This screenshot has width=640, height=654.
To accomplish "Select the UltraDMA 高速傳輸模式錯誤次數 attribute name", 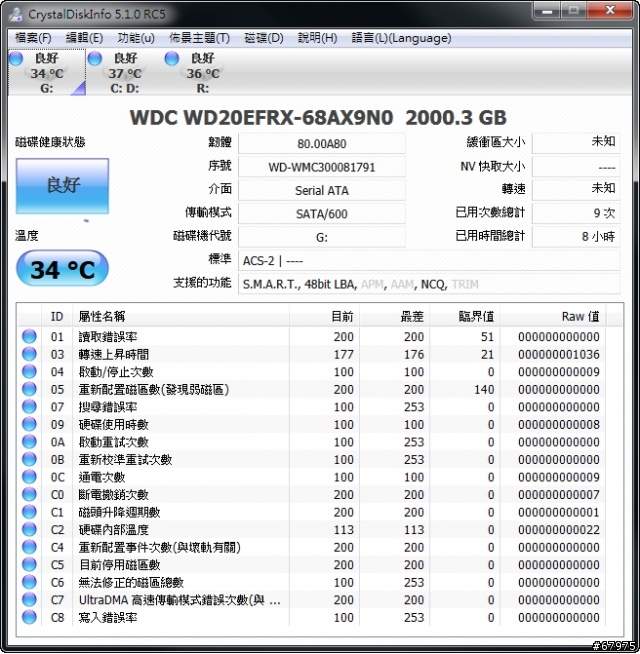I will pyautogui.click(x=179, y=600).
